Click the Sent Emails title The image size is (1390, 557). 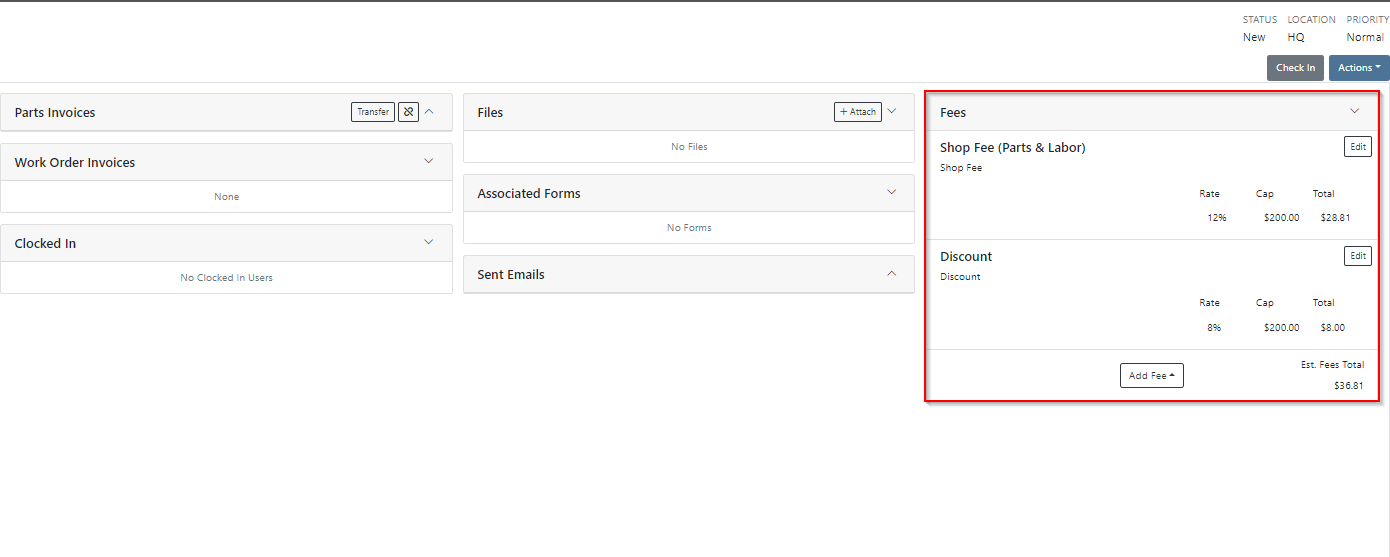511,274
